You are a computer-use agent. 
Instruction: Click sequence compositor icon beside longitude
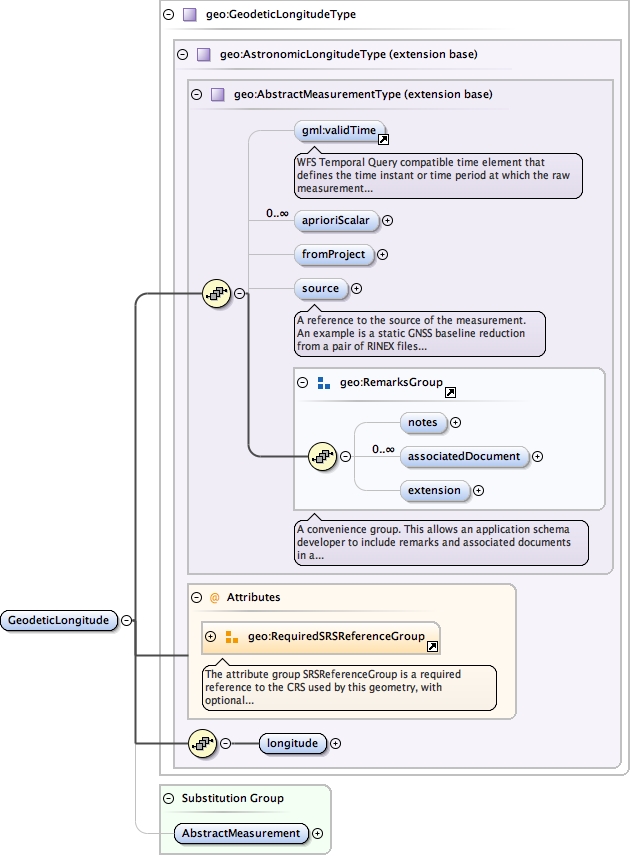(203, 744)
